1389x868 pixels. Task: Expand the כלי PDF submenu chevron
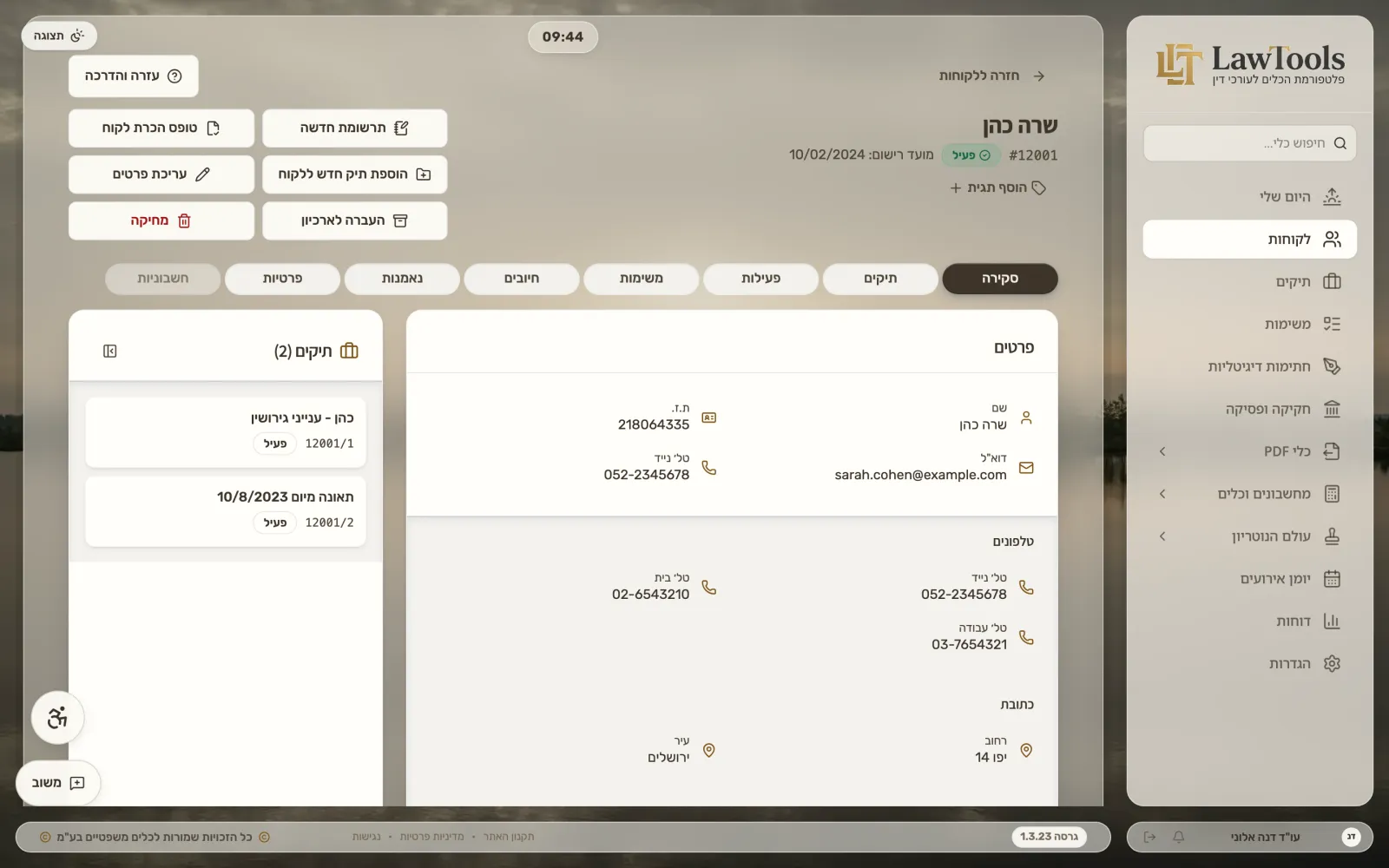[1162, 451]
